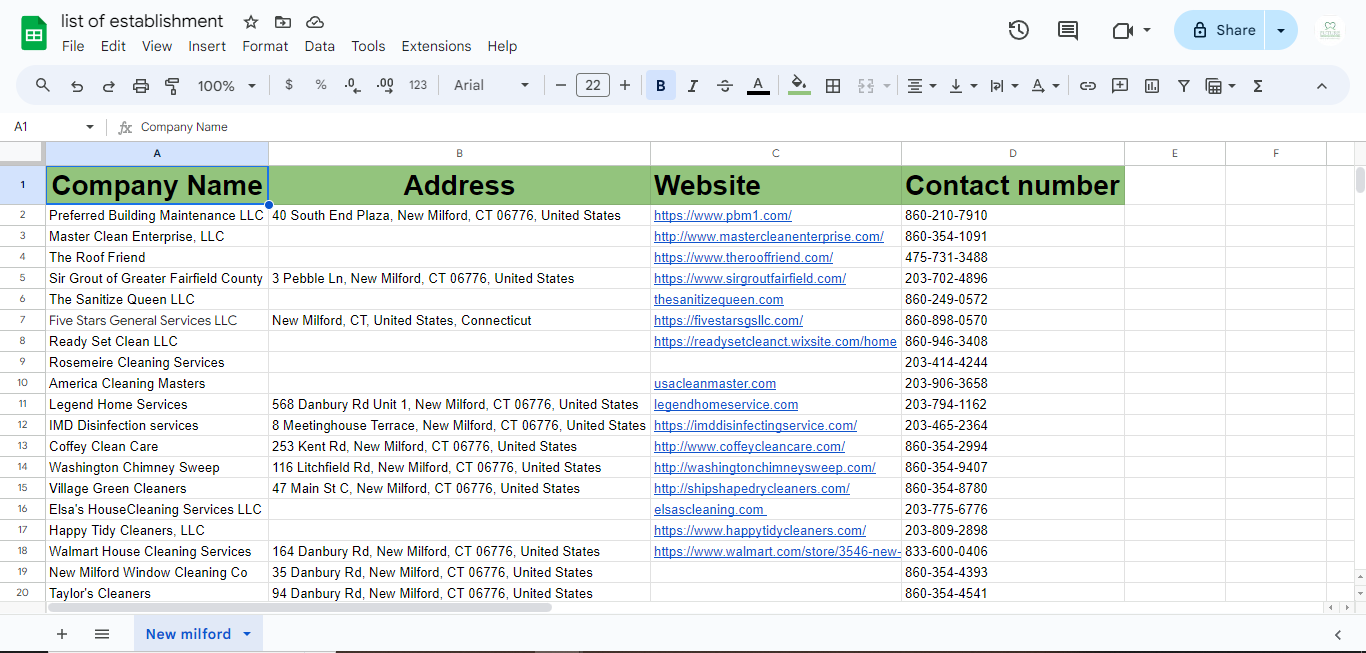Screen dimensions: 1366x653
Task: Open version history clock icon
Action: [1018, 30]
